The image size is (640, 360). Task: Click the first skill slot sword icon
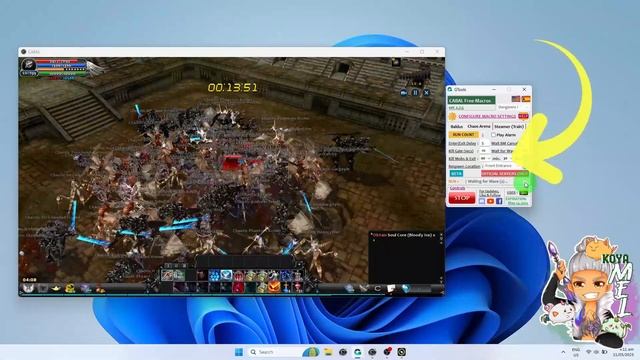(x=167, y=276)
